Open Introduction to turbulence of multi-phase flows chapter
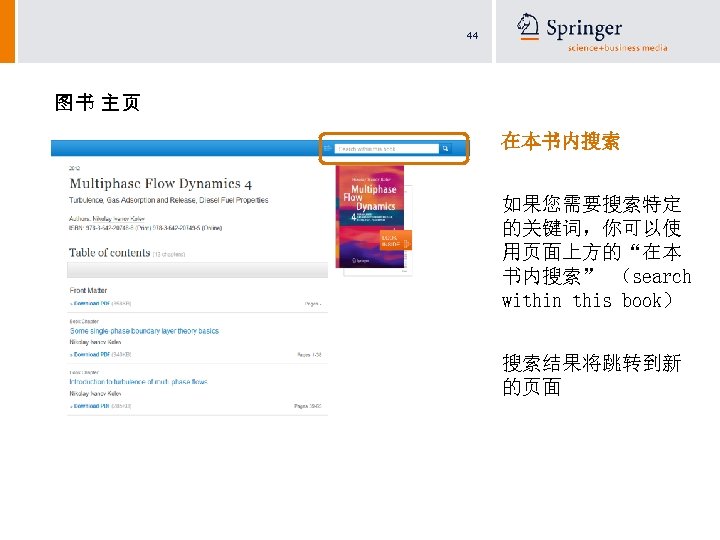Screen dimensions: 720x540 [x=139, y=382]
